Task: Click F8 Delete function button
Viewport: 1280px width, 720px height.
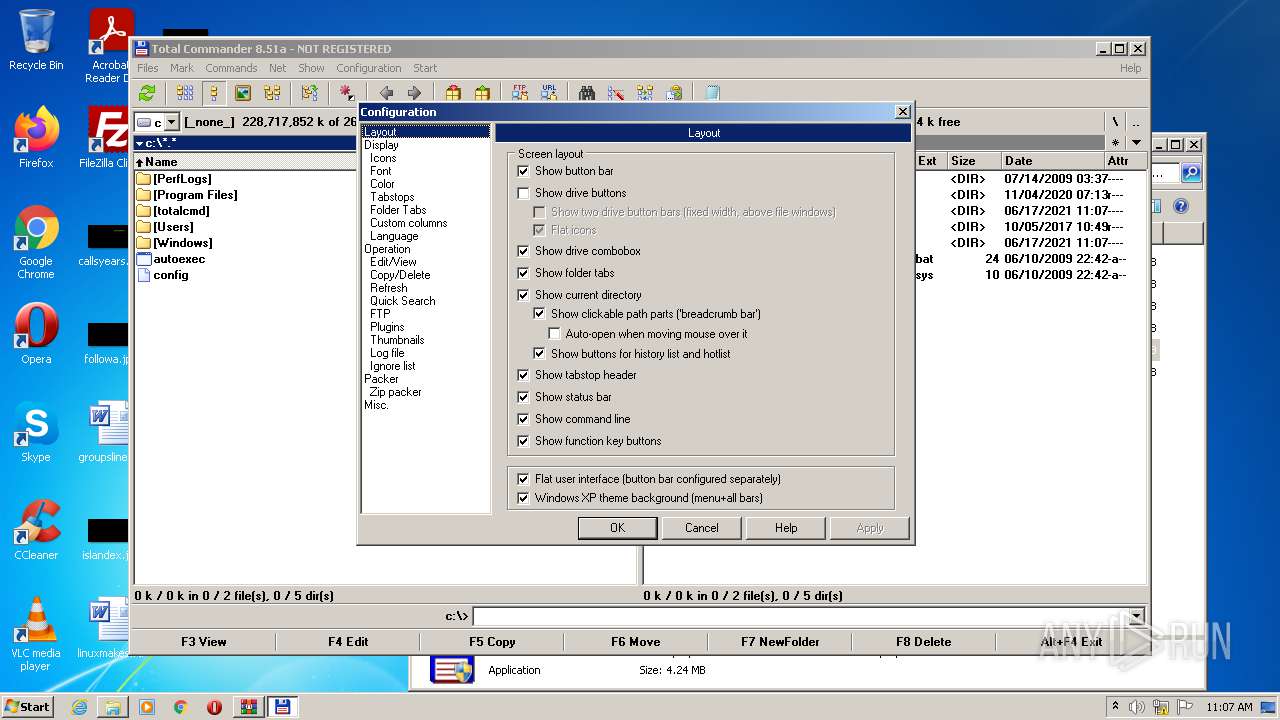Action: click(x=923, y=642)
